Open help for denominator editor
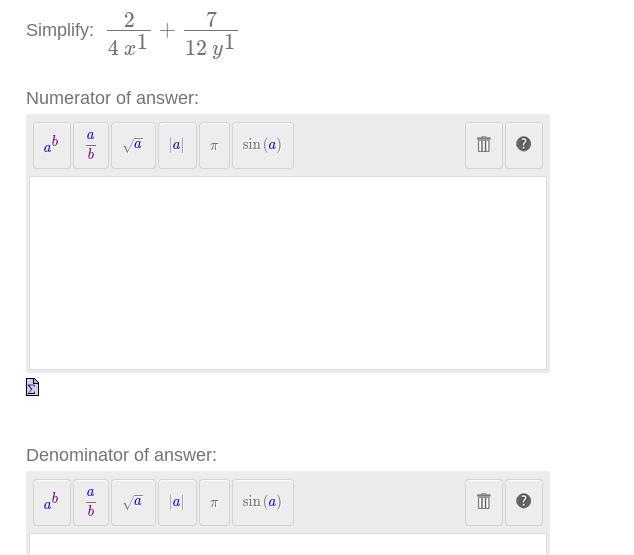The width and height of the screenshot is (634, 555). (523, 502)
